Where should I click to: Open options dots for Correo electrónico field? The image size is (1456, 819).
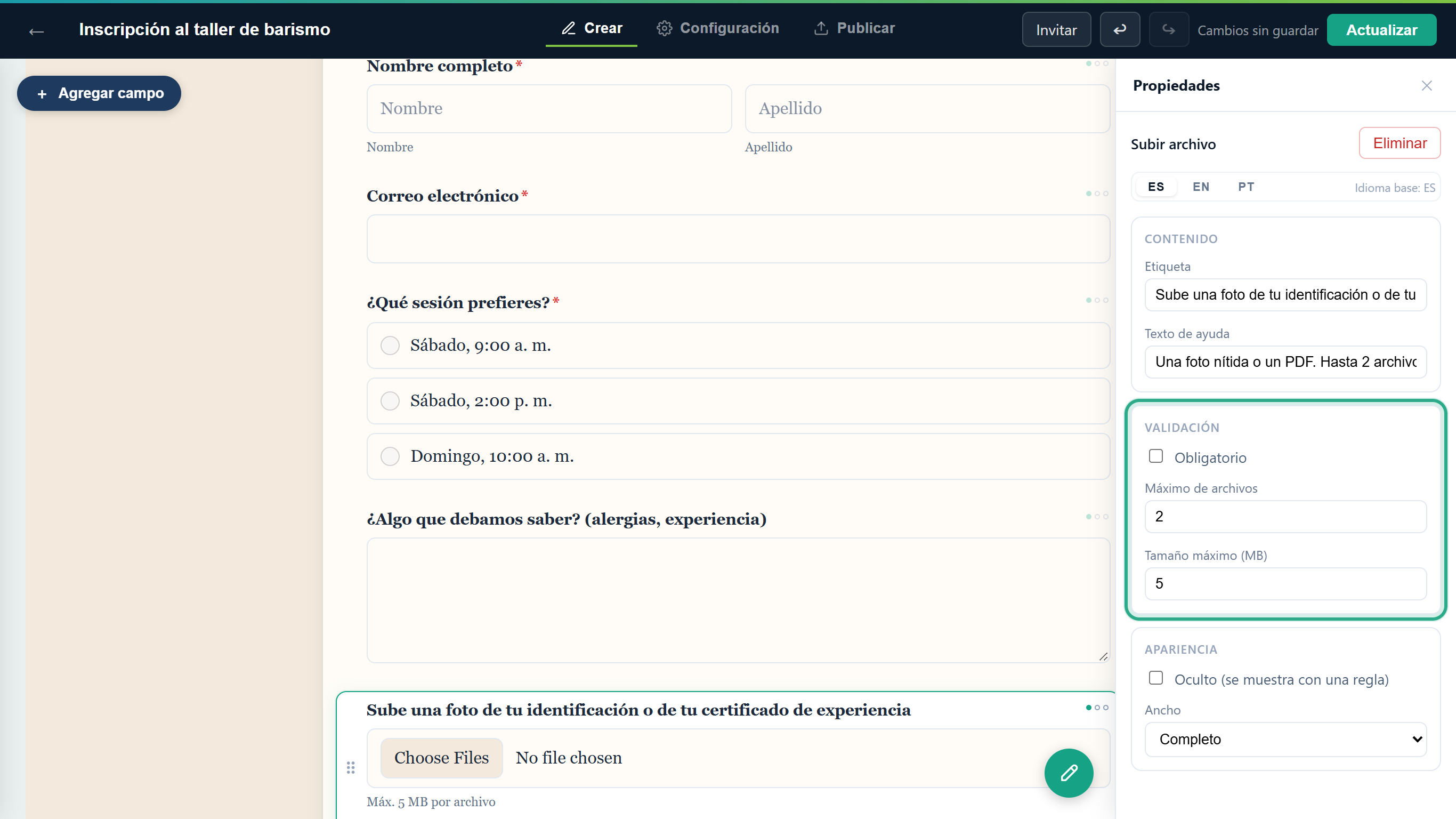(1096, 194)
